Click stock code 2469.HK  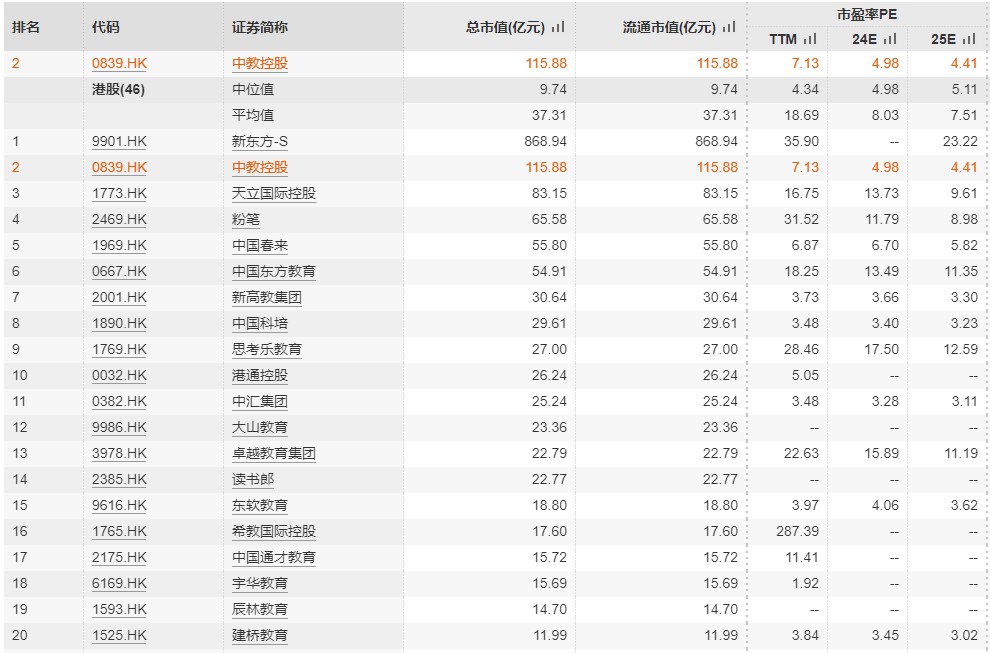[x=119, y=220]
